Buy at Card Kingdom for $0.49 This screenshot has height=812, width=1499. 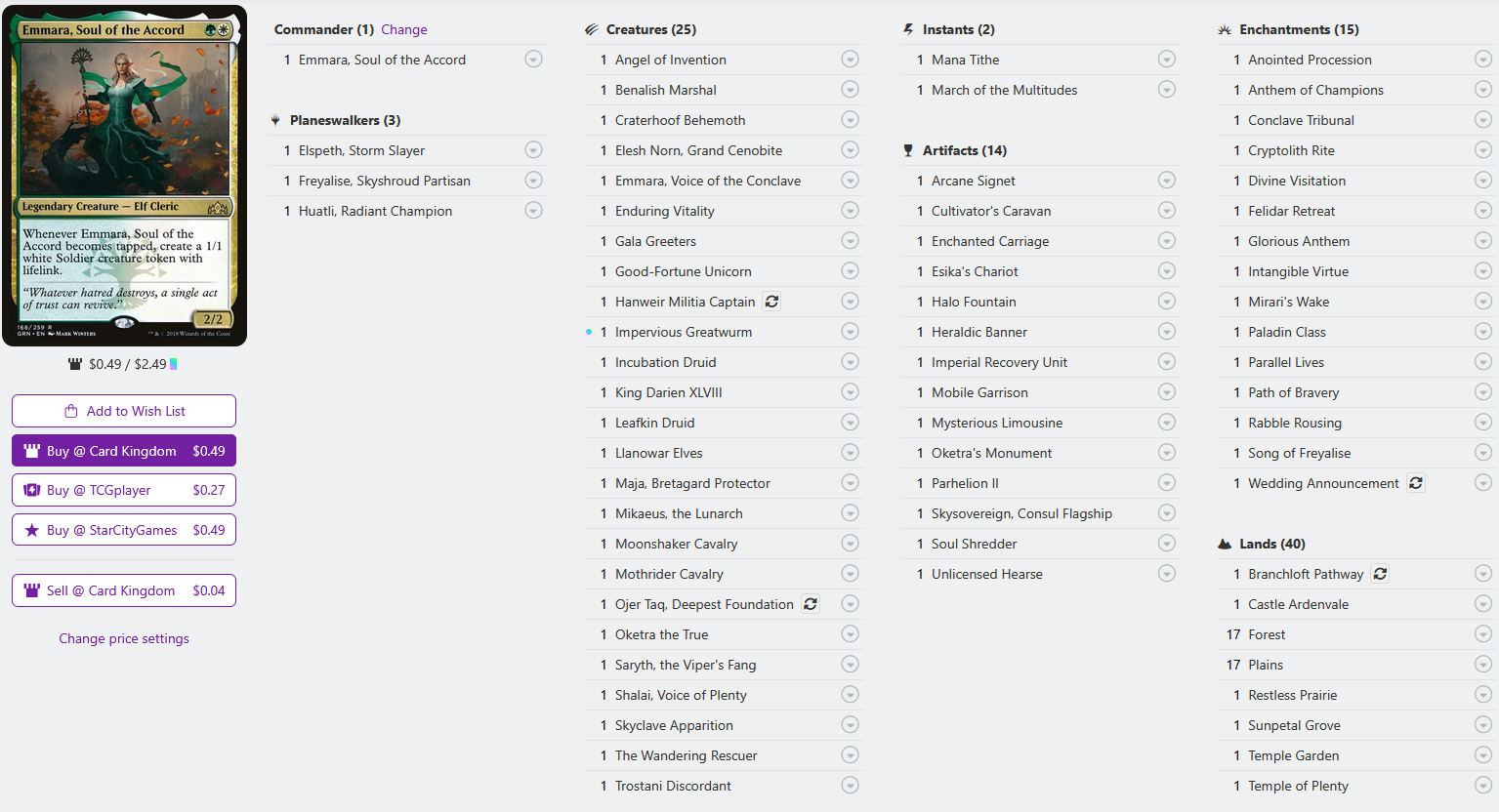point(124,451)
